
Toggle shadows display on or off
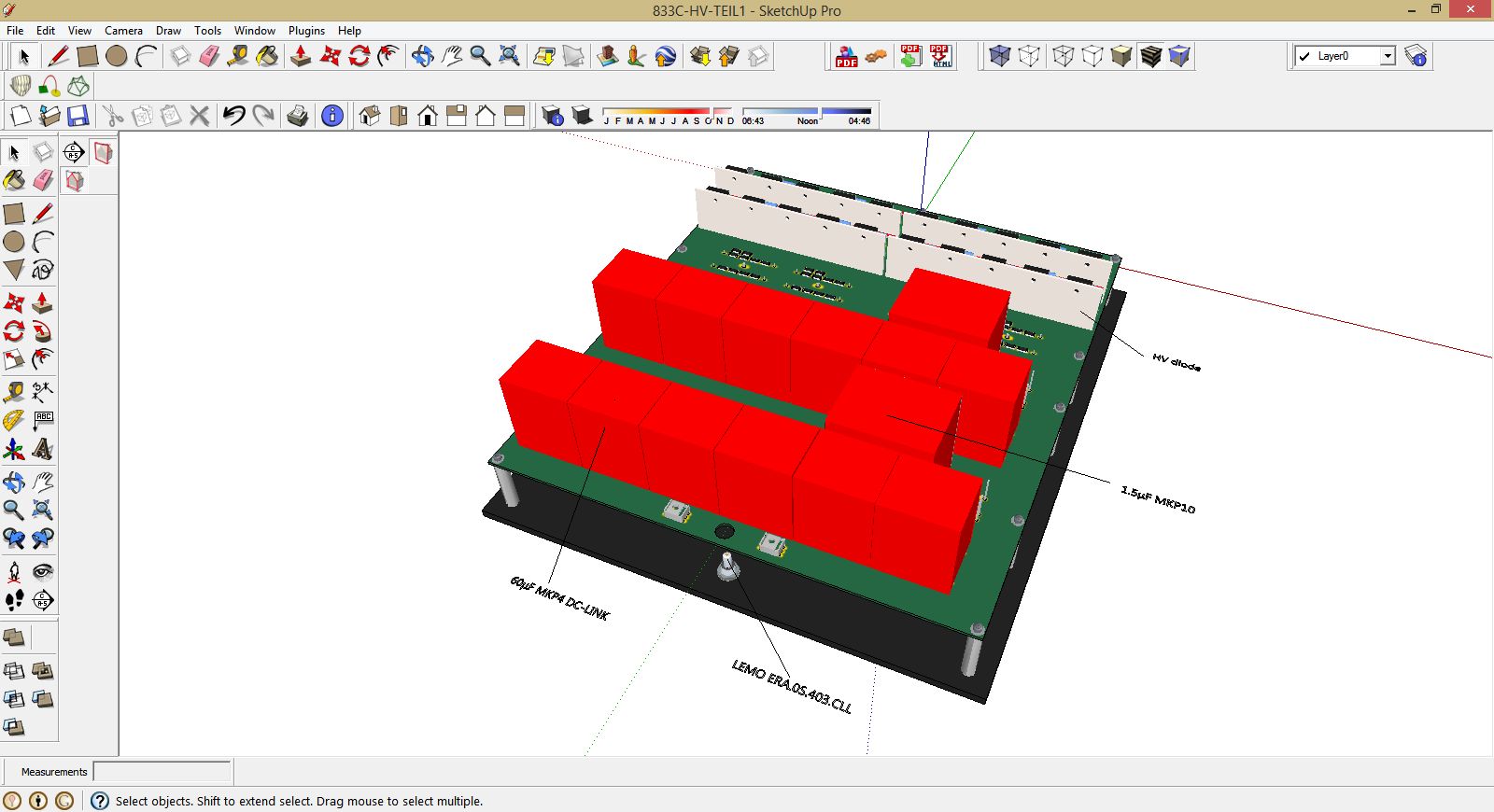(x=582, y=116)
